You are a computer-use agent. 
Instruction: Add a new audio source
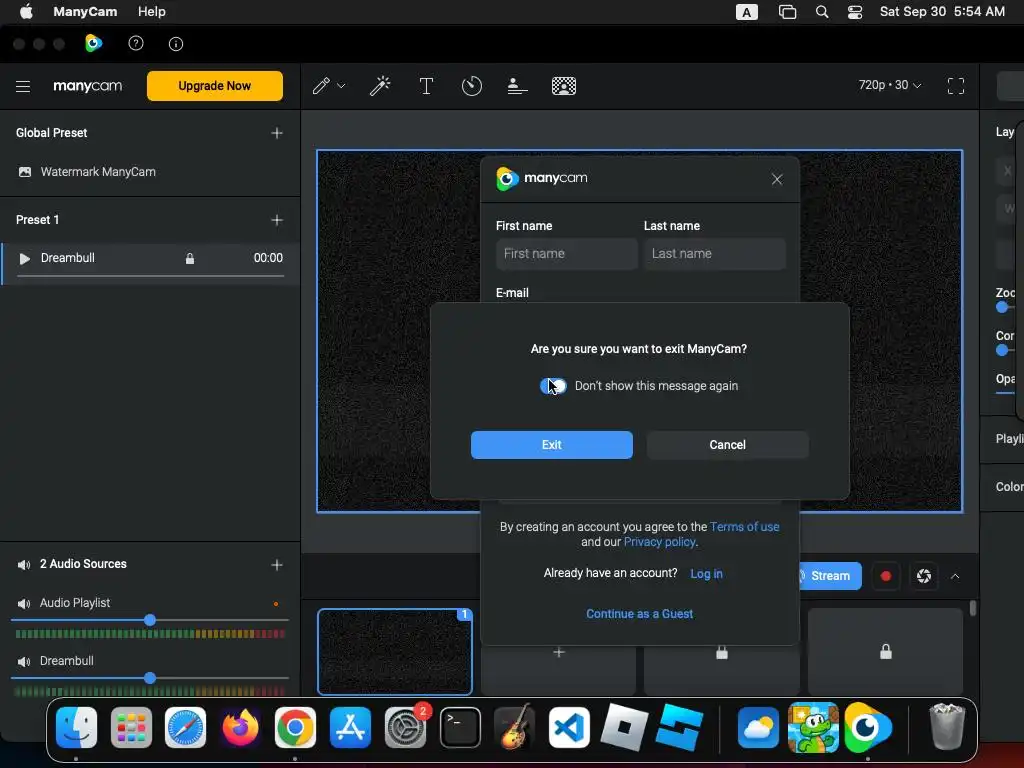pyautogui.click(x=277, y=565)
